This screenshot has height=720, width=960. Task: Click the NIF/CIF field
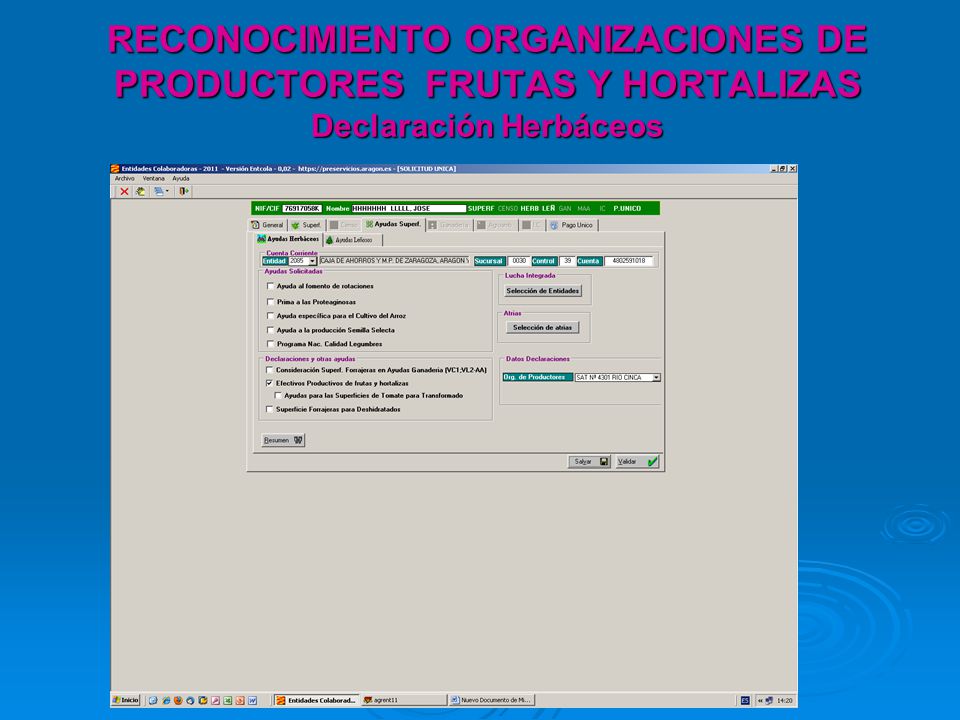tap(302, 209)
